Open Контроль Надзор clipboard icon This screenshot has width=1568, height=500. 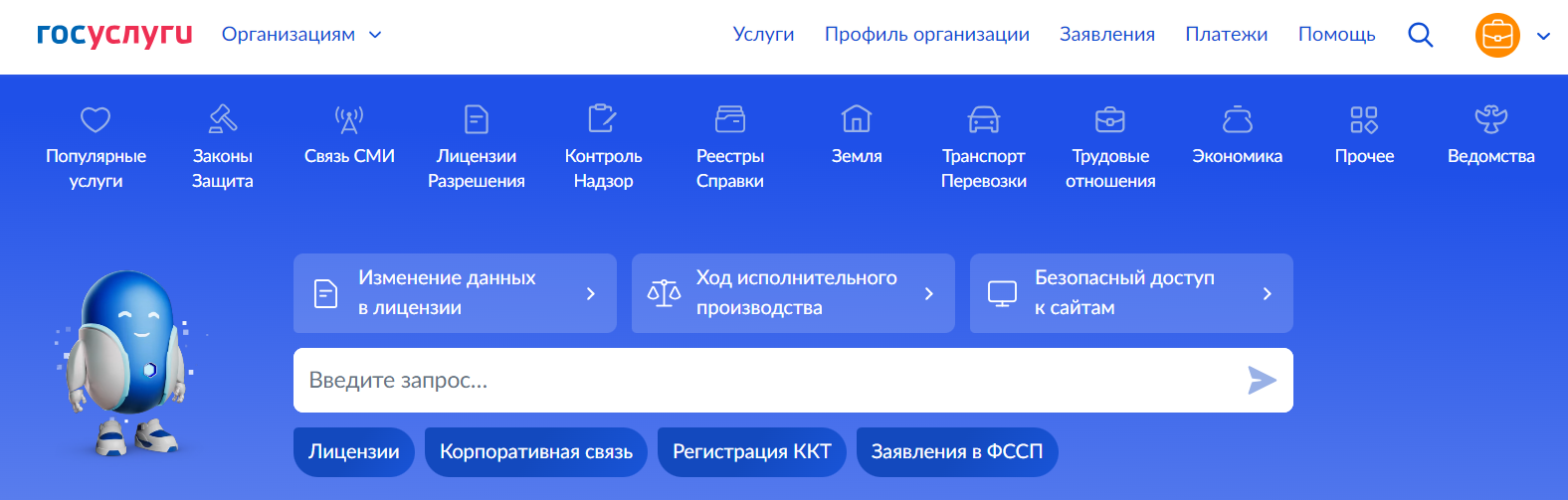coord(603,120)
